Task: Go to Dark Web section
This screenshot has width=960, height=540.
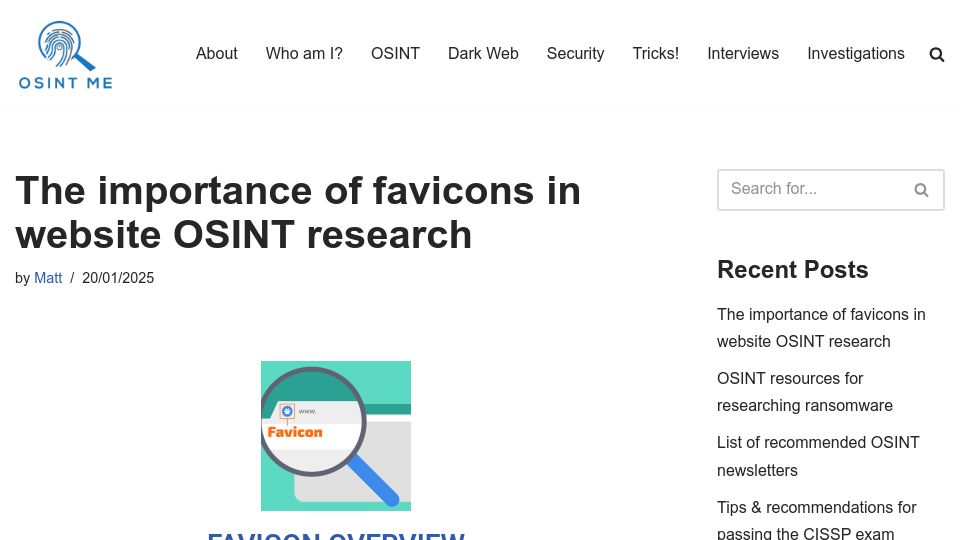Action: tap(483, 54)
